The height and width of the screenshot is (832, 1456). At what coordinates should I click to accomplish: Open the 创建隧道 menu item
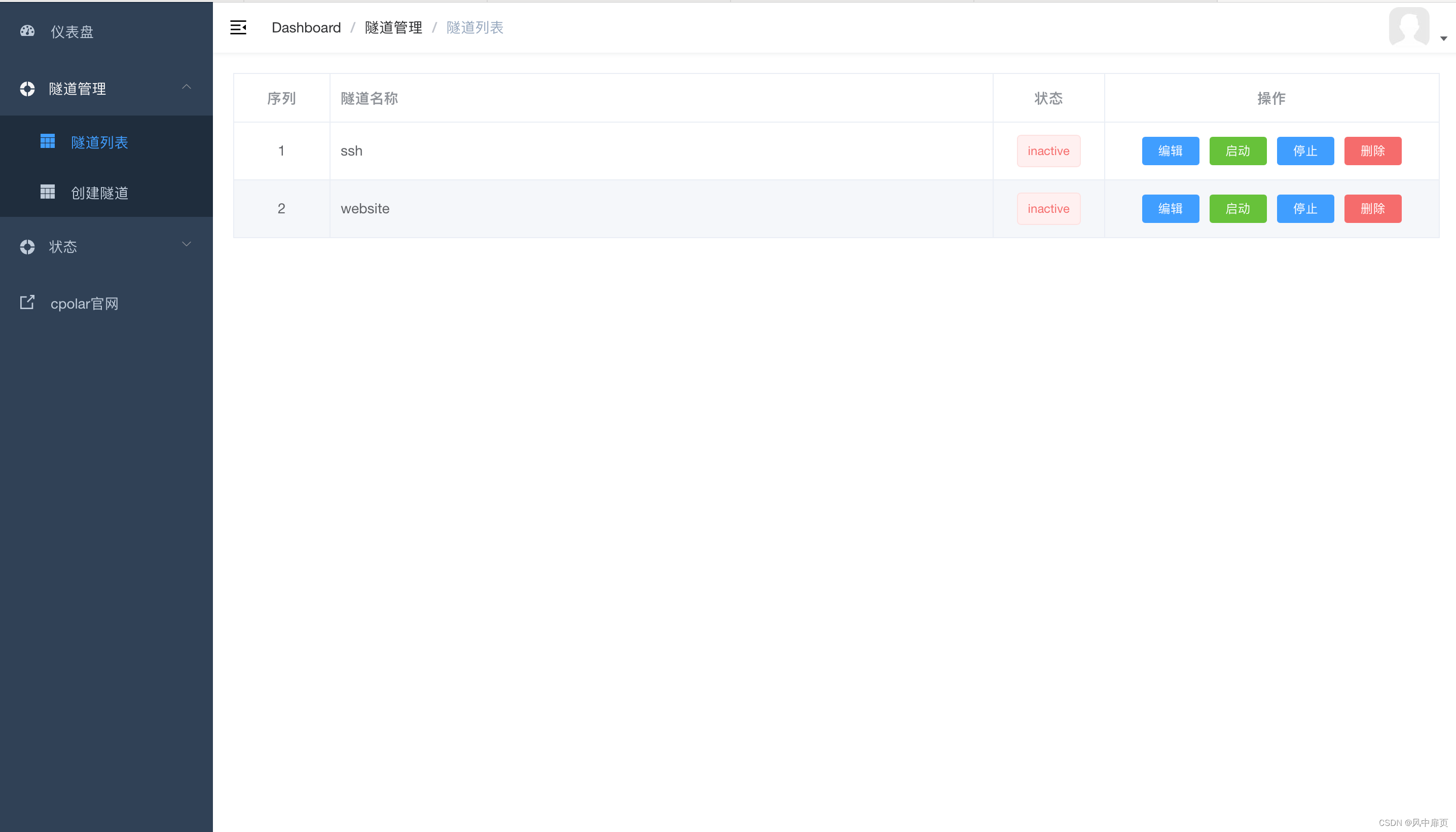coord(99,193)
